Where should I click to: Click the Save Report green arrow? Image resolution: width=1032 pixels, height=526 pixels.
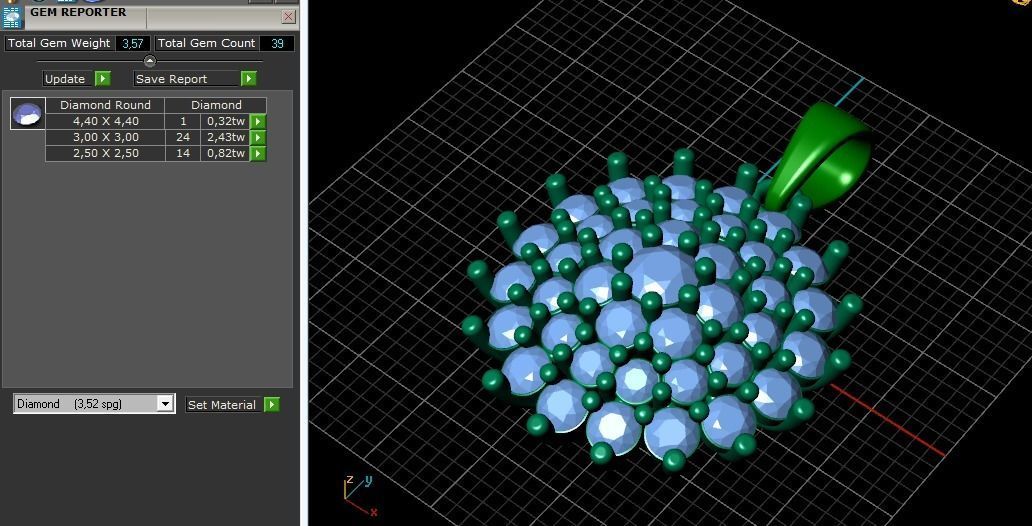point(248,79)
